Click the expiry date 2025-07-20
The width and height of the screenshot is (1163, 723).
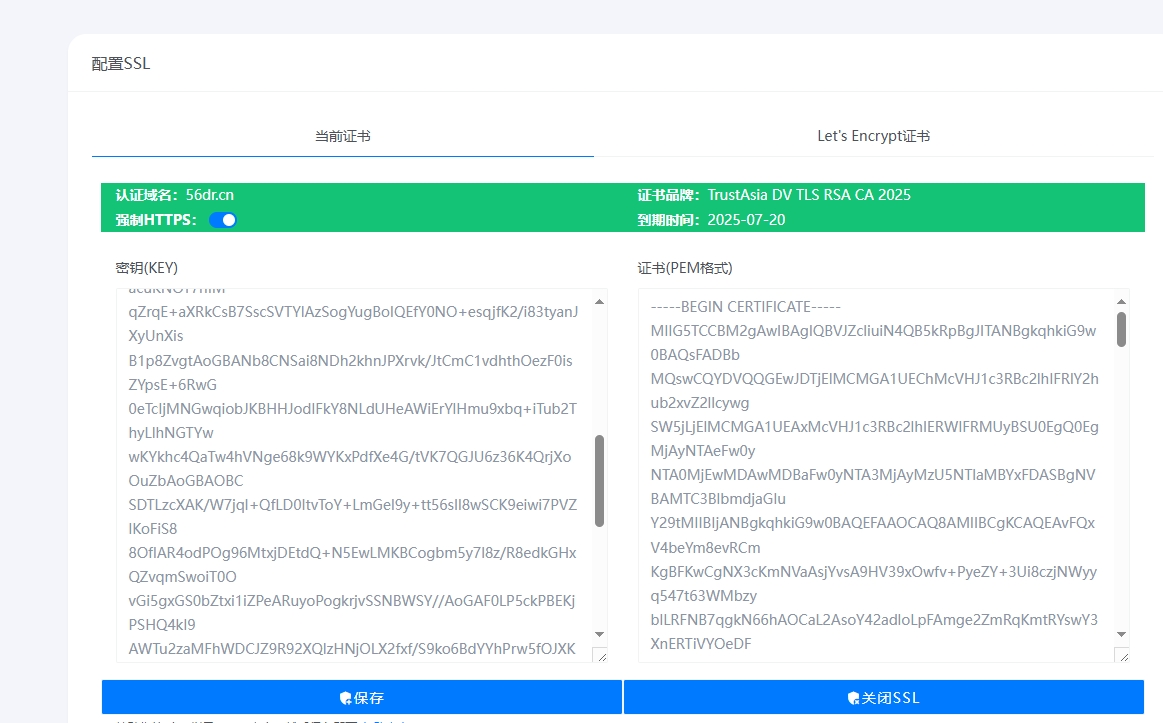pyautogui.click(x=746, y=220)
